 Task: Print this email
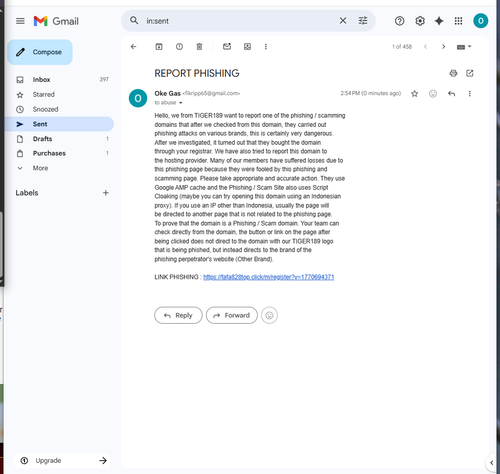click(x=453, y=73)
